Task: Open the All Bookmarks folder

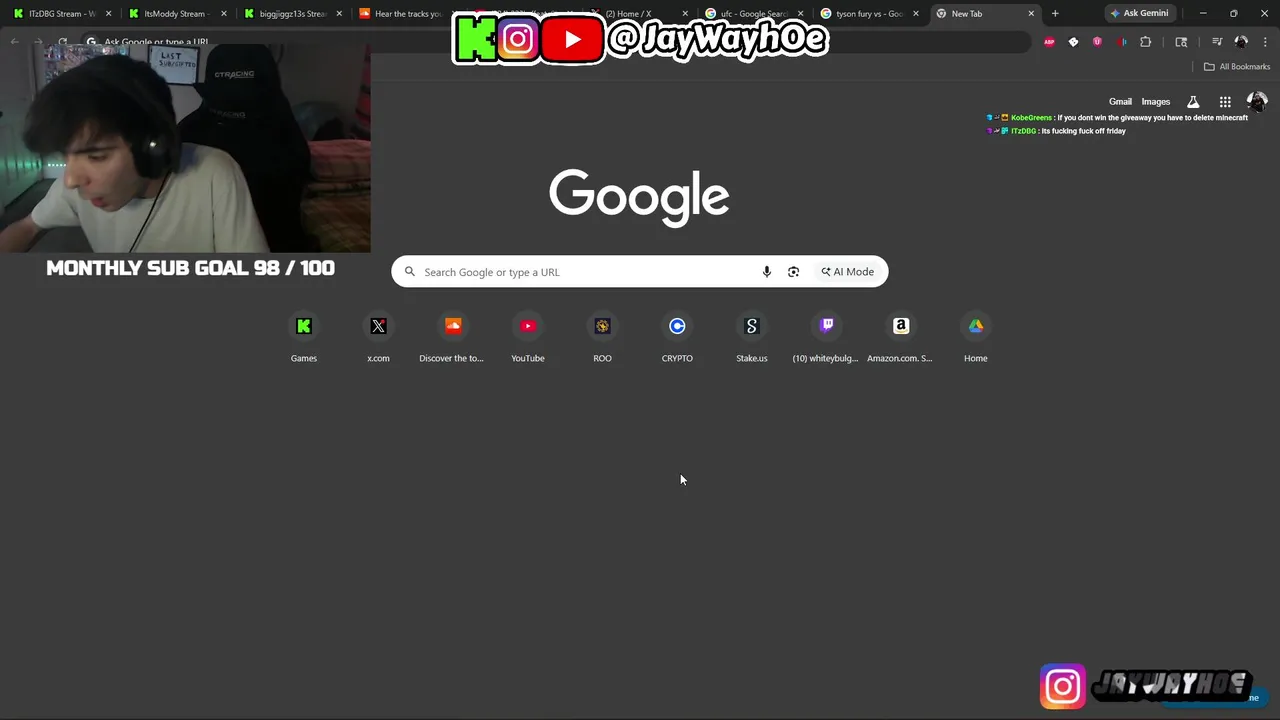Action: [1237, 67]
